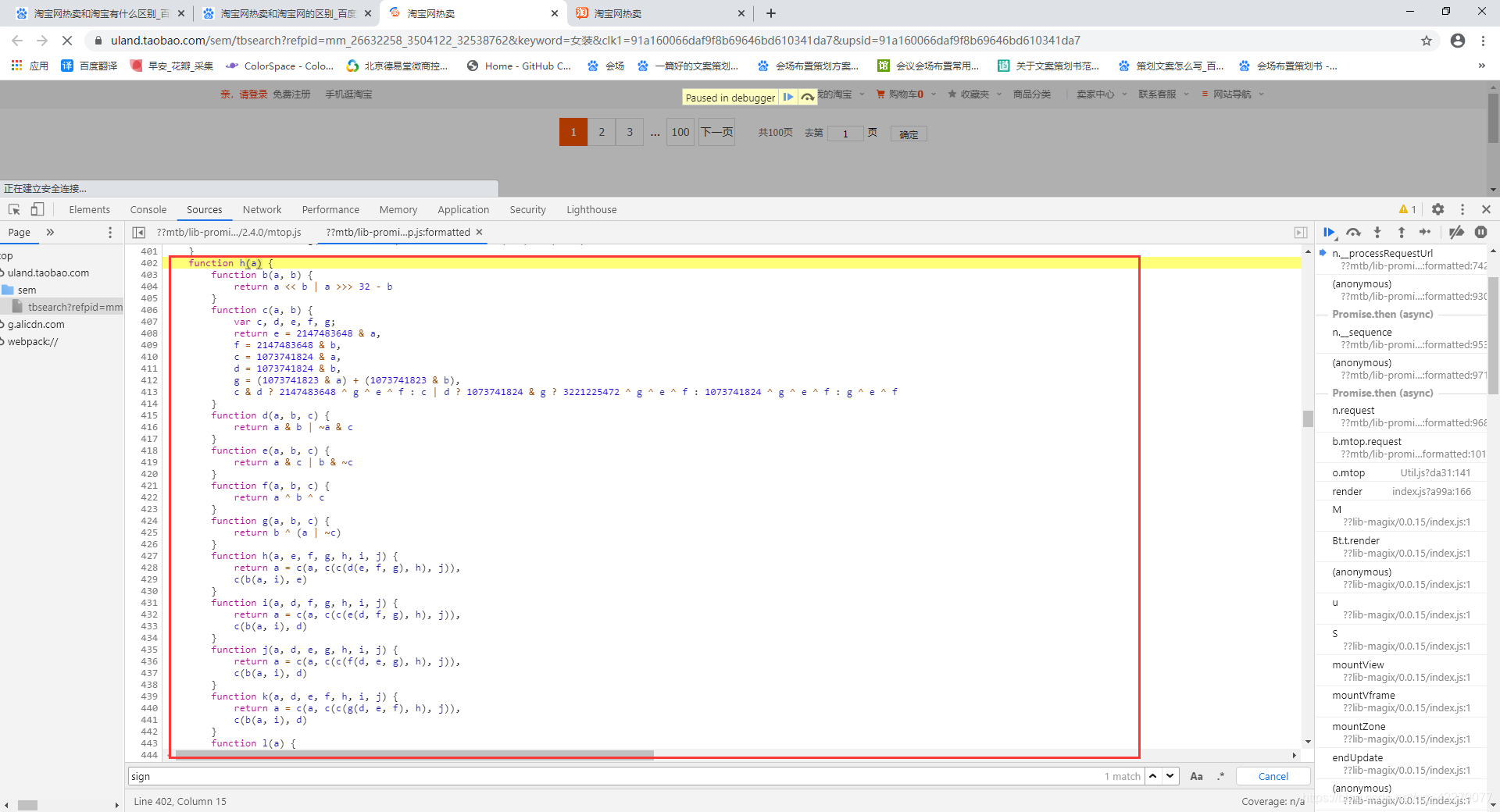This screenshot has height=812, width=1500.
Task: Step out of current function
Action: [x=1402, y=232]
